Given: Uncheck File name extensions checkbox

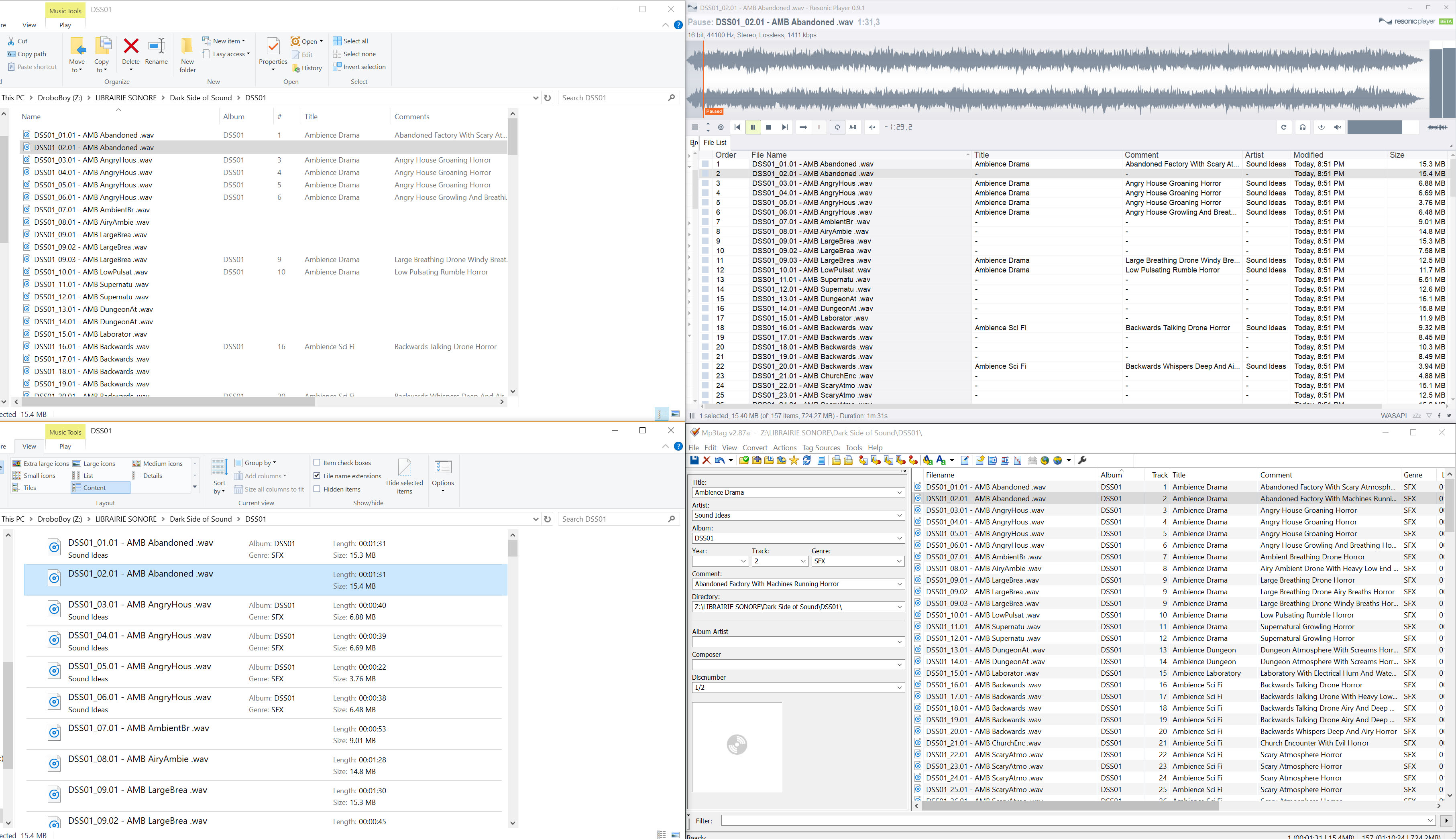Looking at the screenshot, I should [317, 475].
